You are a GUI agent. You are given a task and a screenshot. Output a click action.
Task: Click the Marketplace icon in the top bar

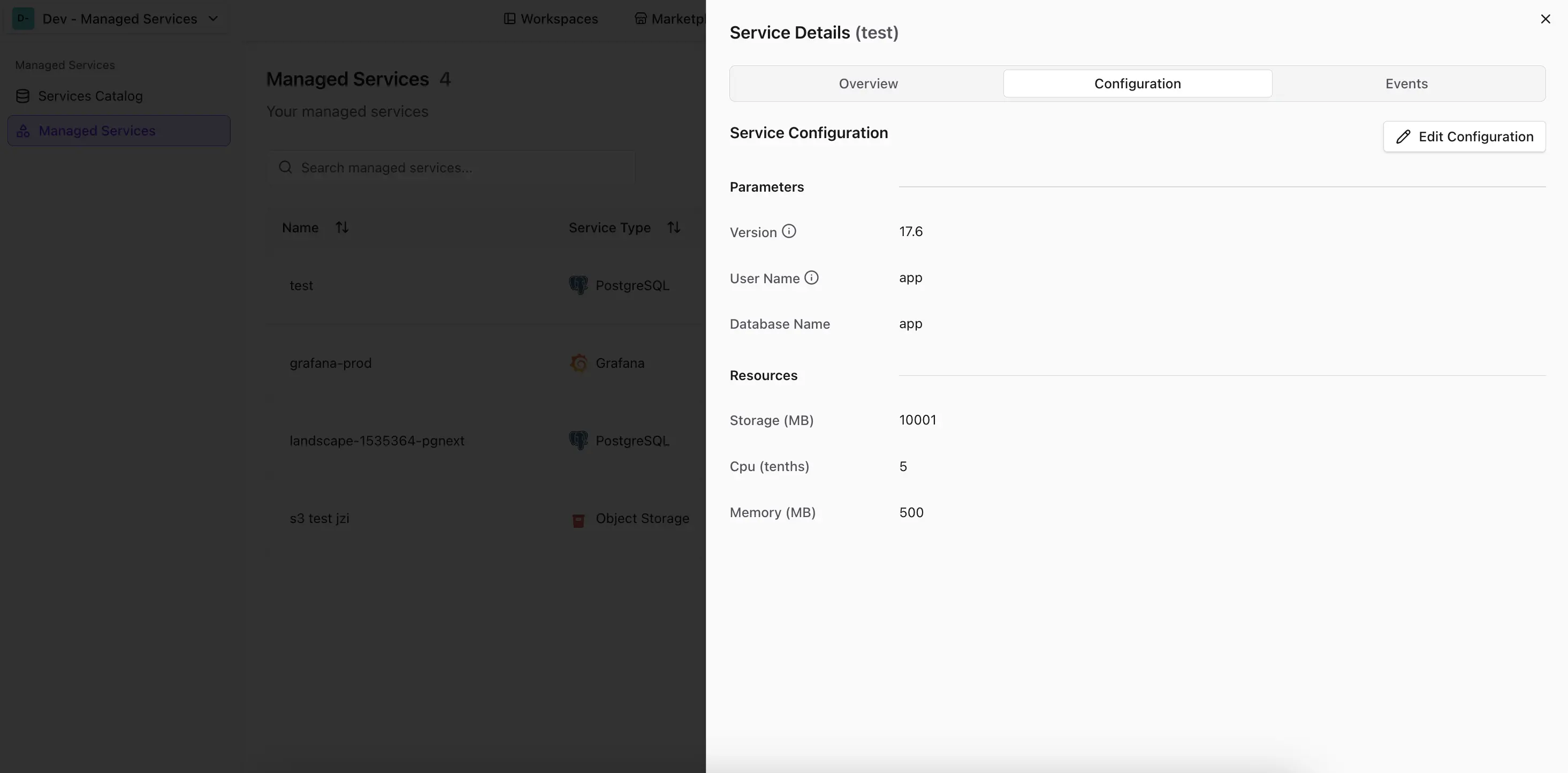pyautogui.click(x=641, y=18)
